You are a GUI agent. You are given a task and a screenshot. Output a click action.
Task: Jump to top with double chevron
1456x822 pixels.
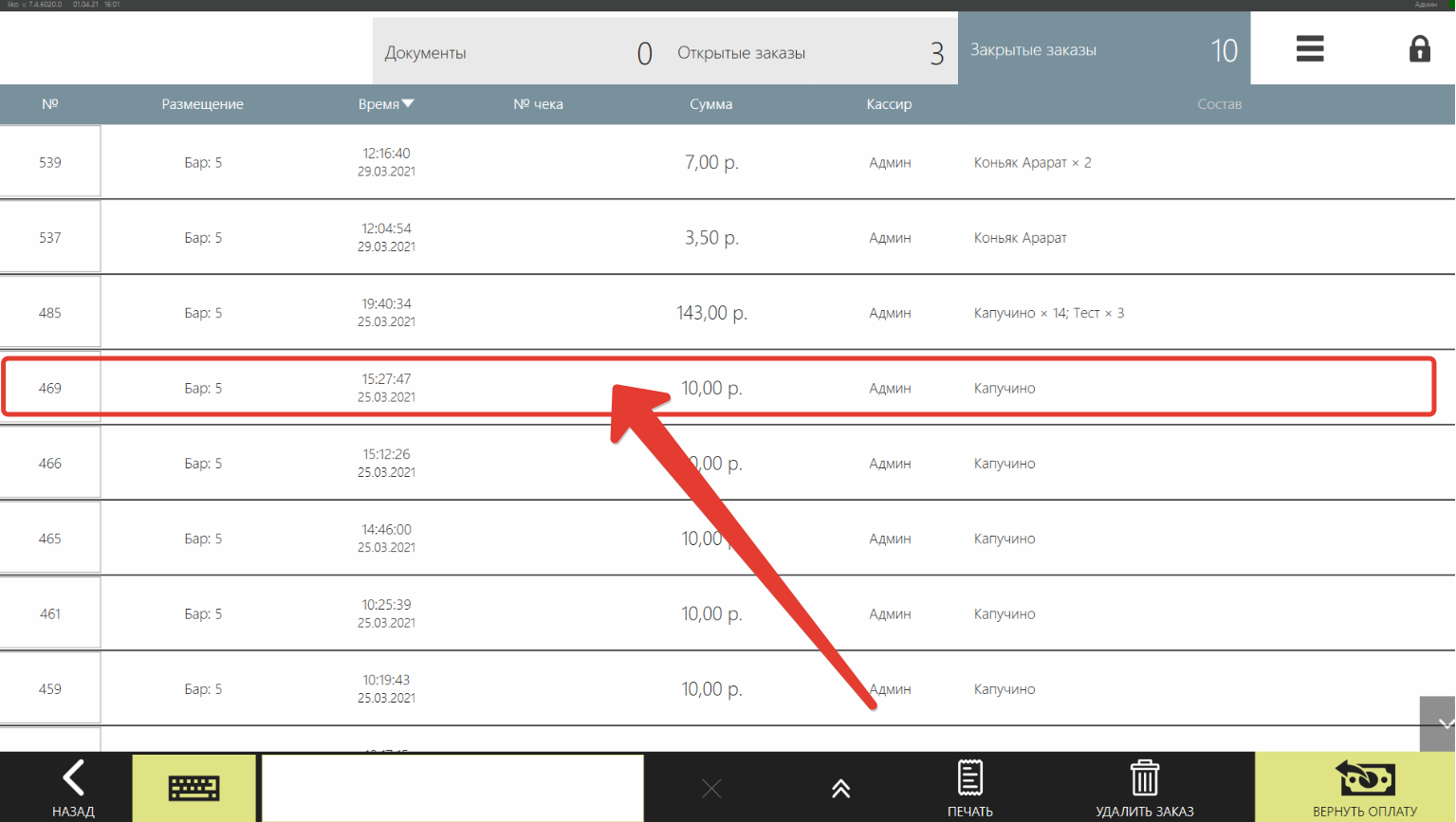840,788
